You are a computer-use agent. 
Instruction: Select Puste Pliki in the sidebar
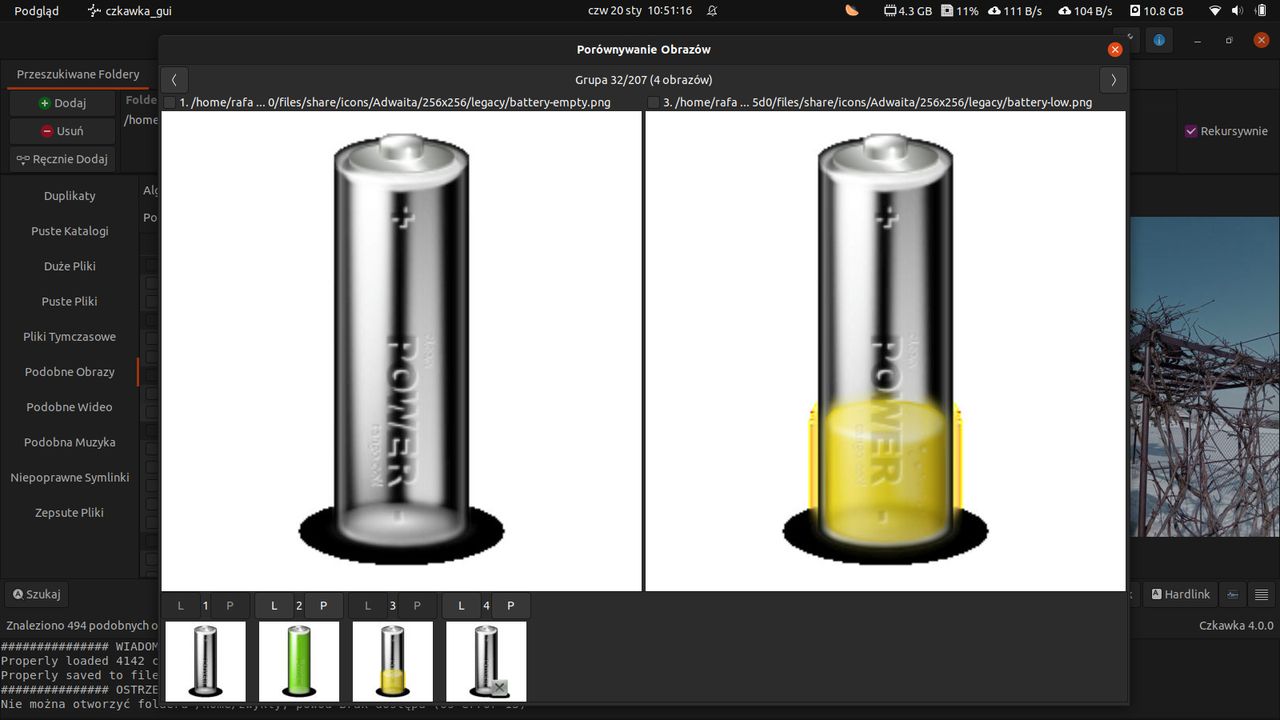click(x=70, y=301)
